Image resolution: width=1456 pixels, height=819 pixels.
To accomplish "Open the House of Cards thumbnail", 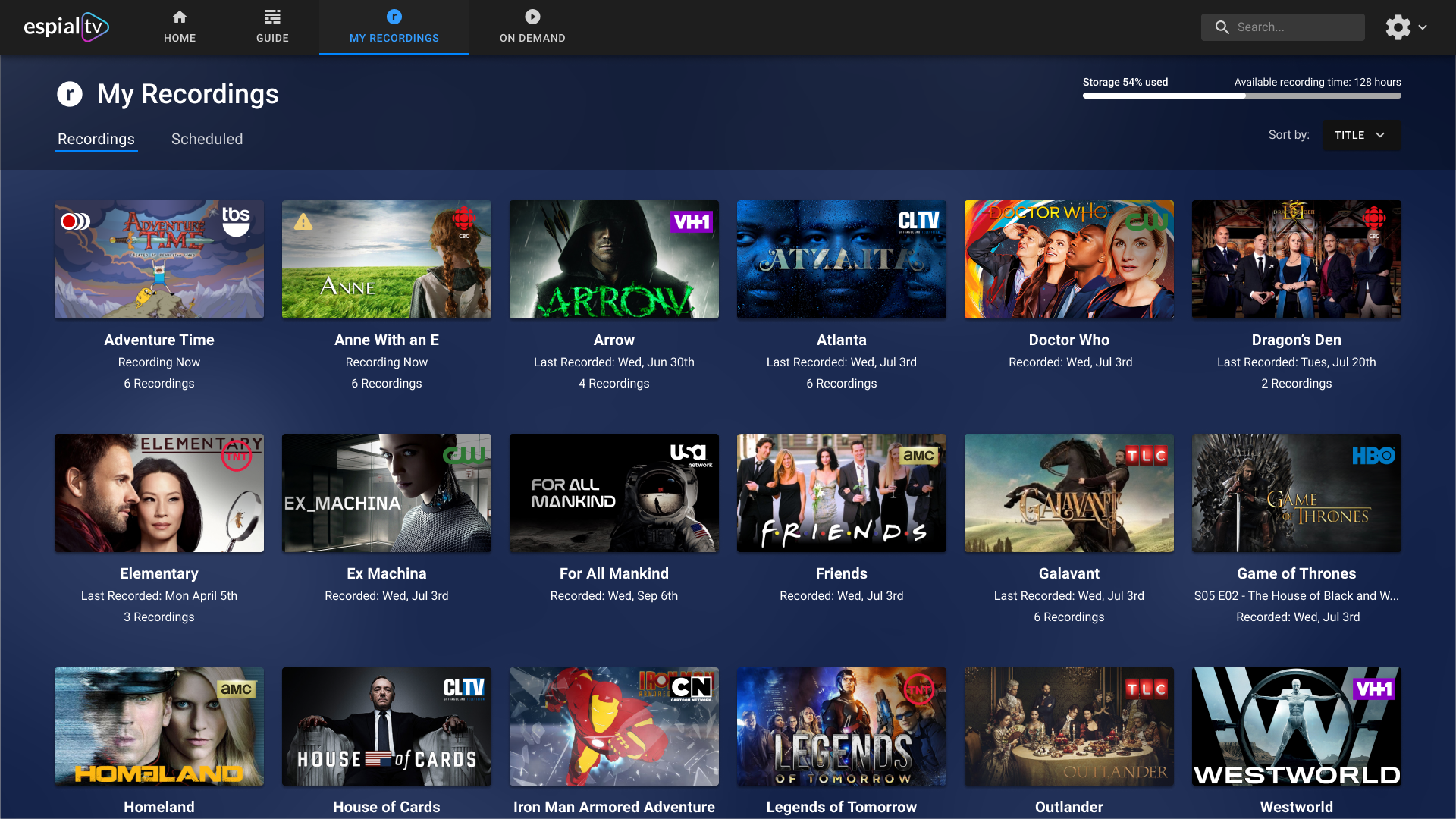I will (x=387, y=726).
